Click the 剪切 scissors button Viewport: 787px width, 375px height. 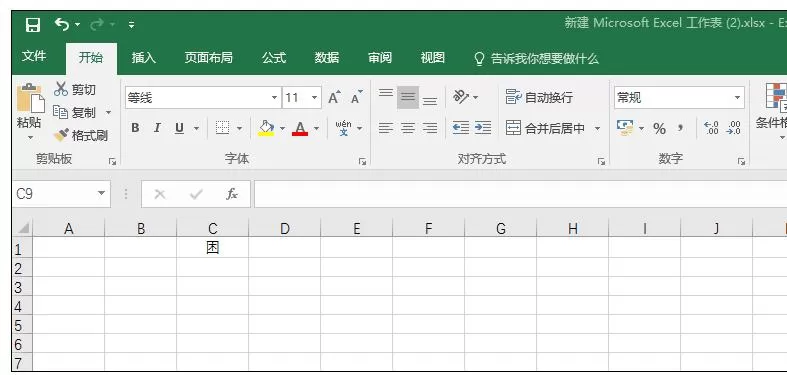[74, 89]
